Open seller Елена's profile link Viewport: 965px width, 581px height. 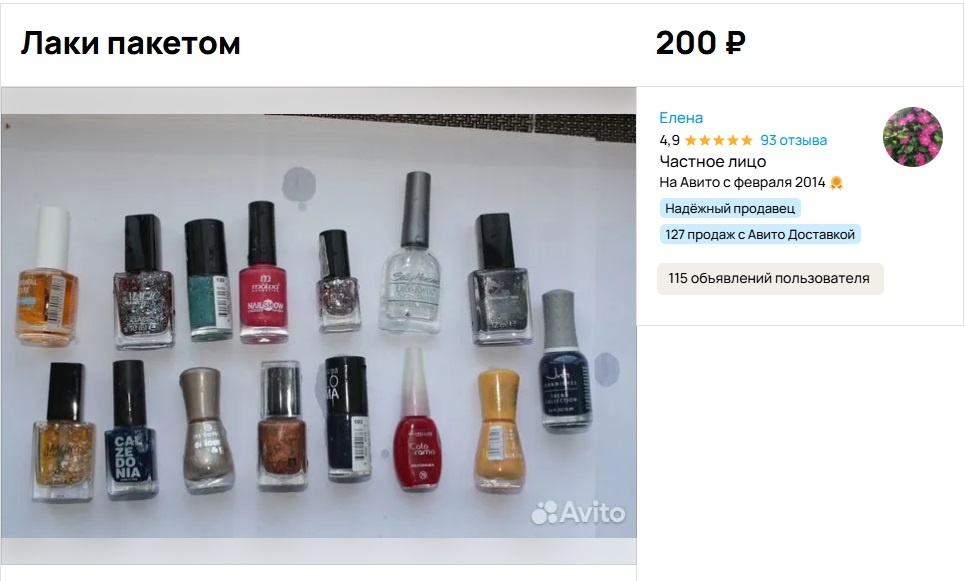(681, 118)
